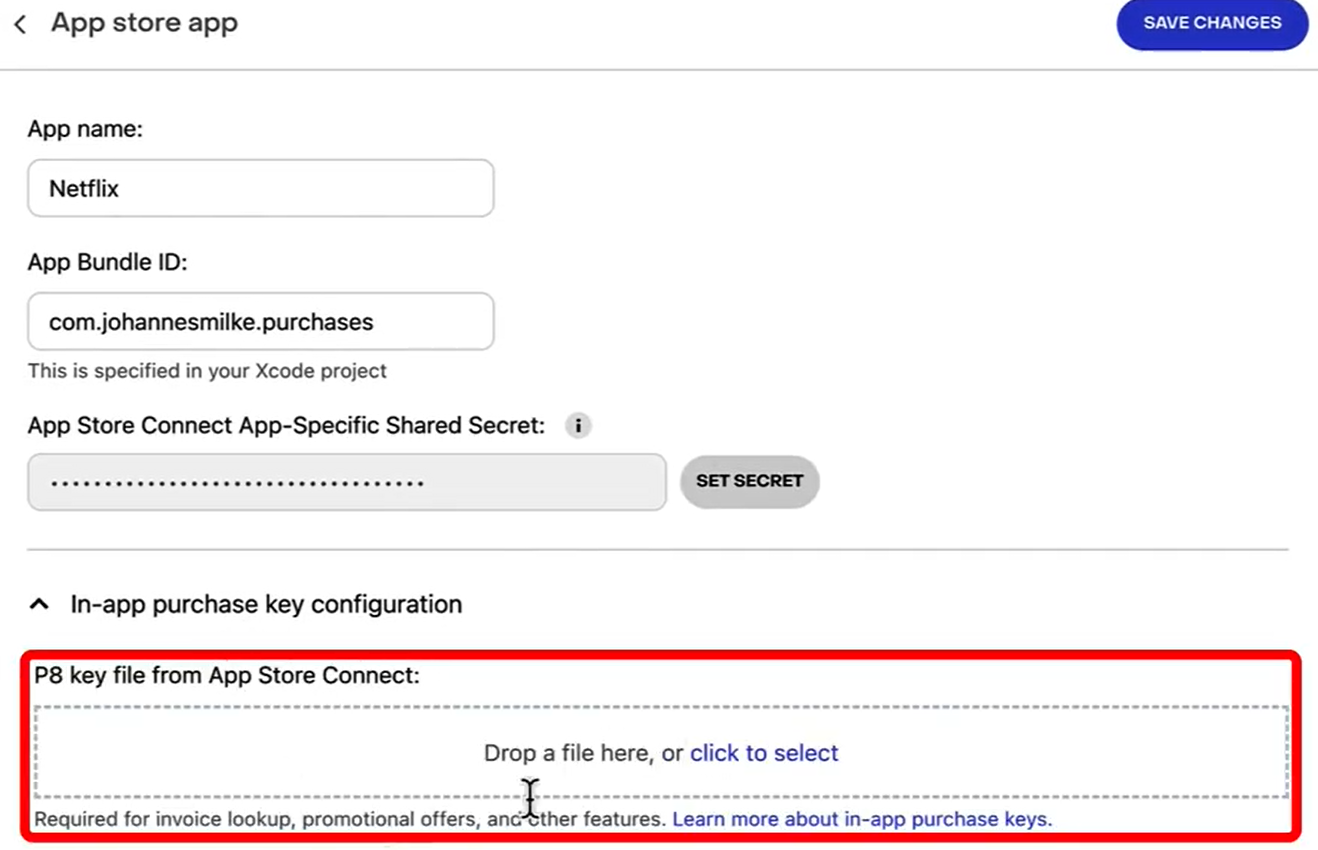
Task: Click the P8 key file drop zone
Action: pos(661,752)
